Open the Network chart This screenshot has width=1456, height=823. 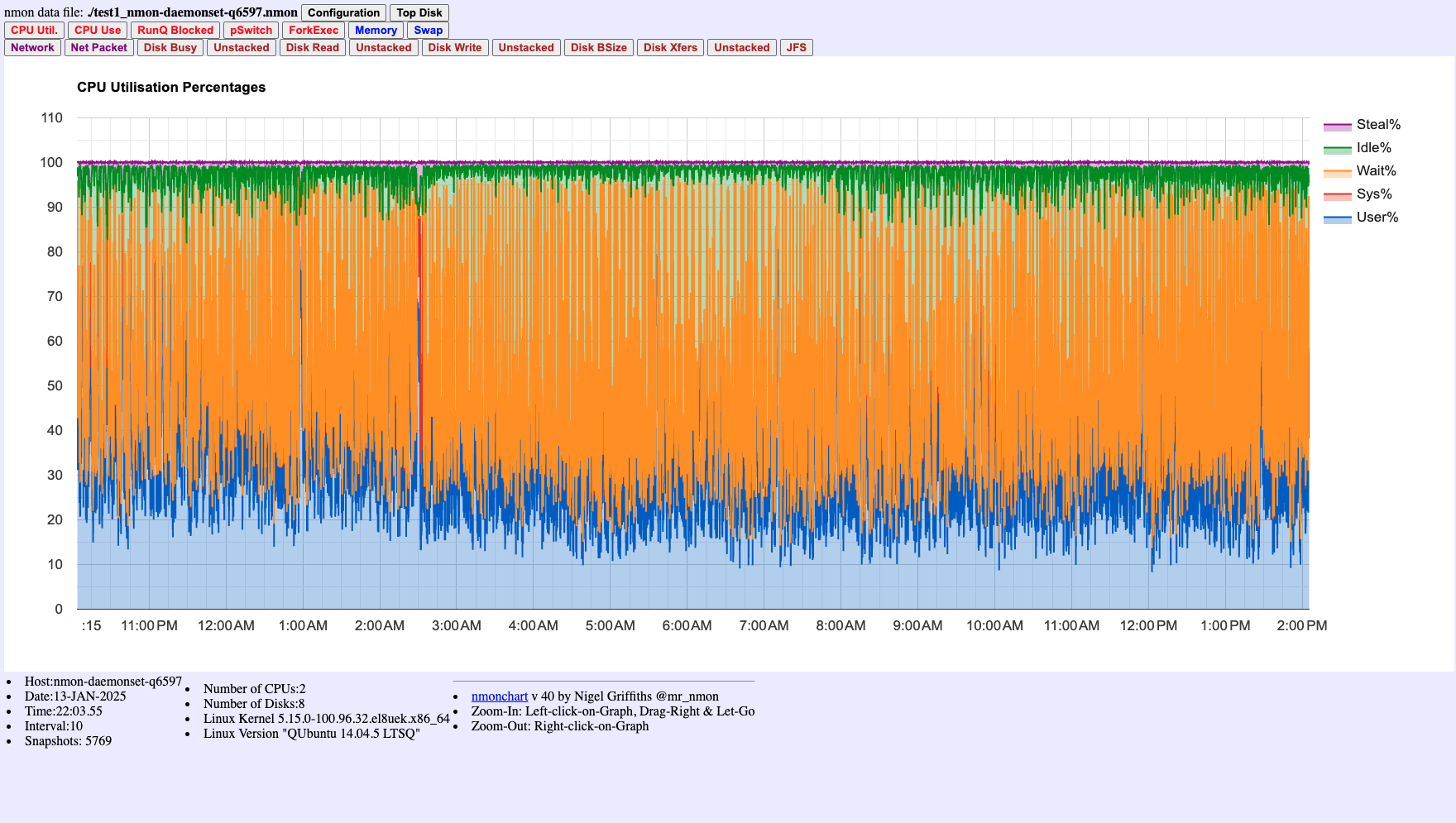pos(32,47)
